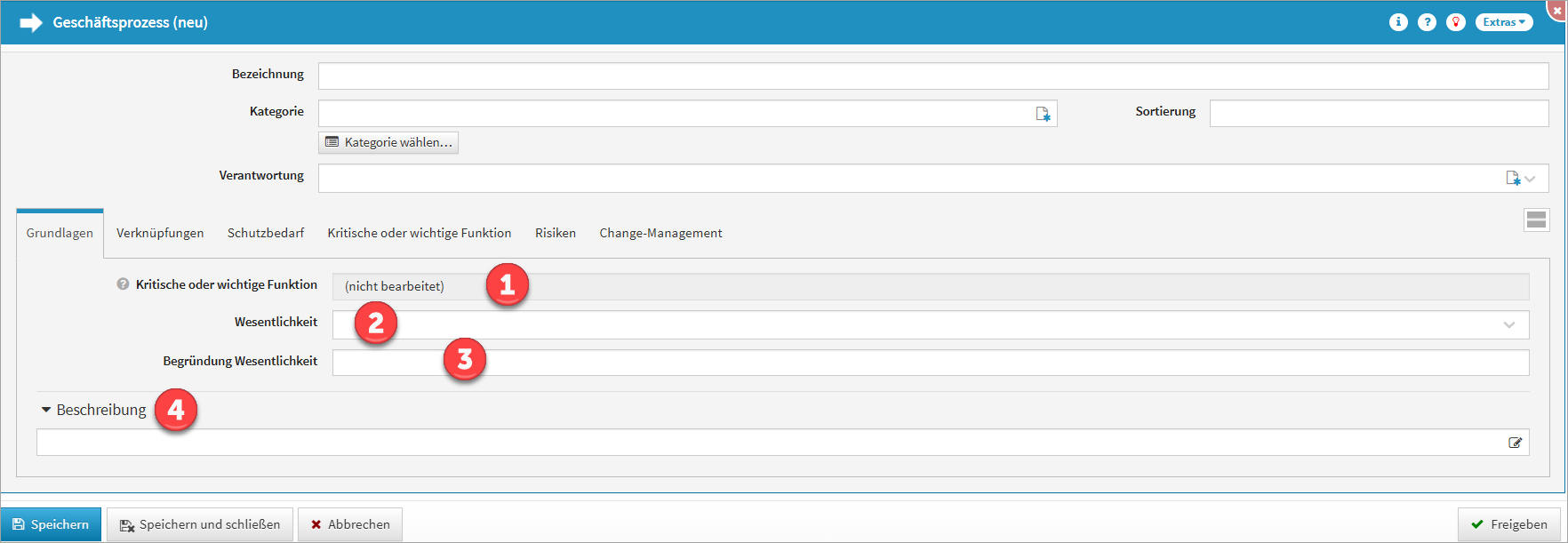Open help via question mark icon

[x=1427, y=22]
